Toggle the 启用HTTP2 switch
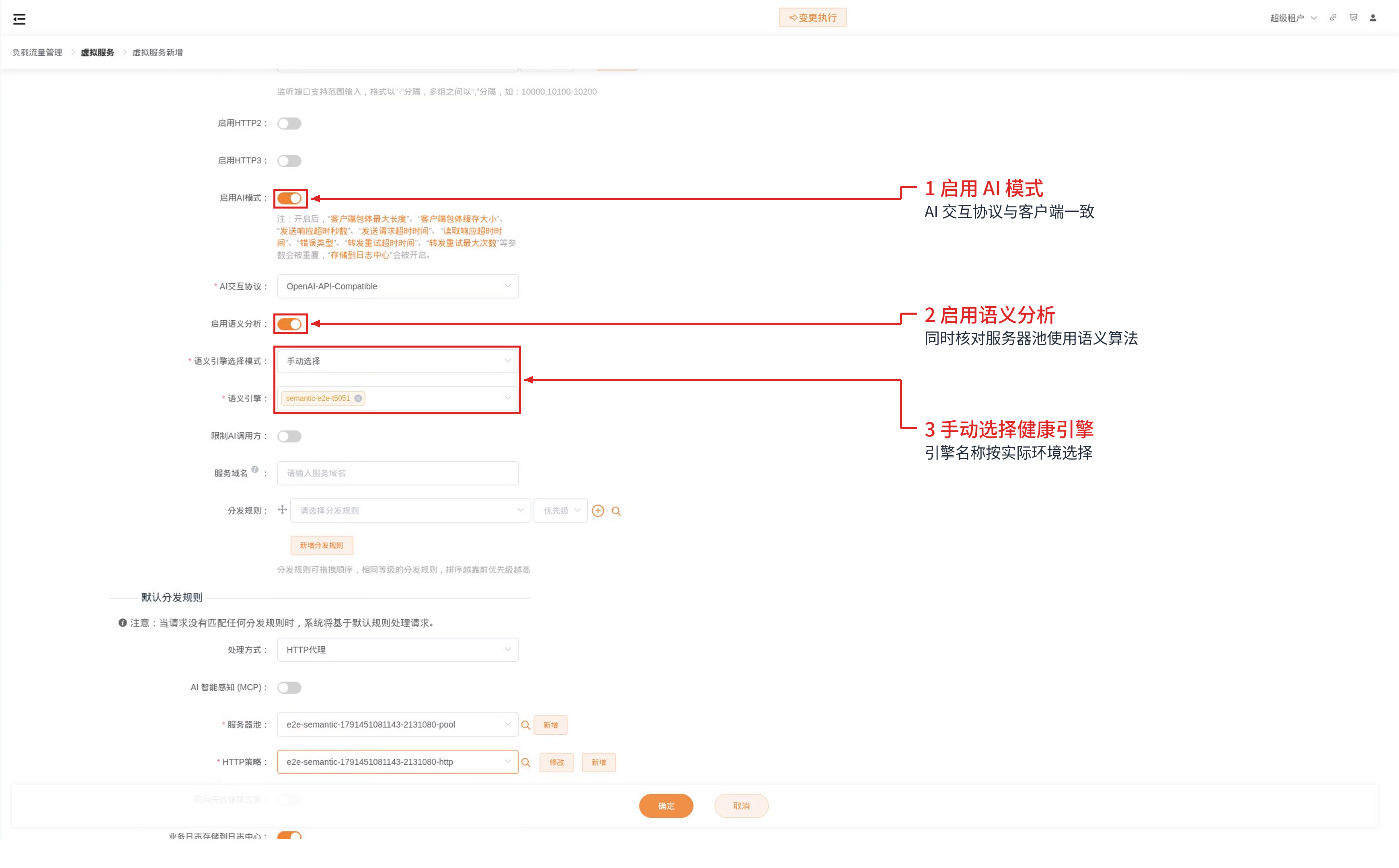 coord(289,123)
